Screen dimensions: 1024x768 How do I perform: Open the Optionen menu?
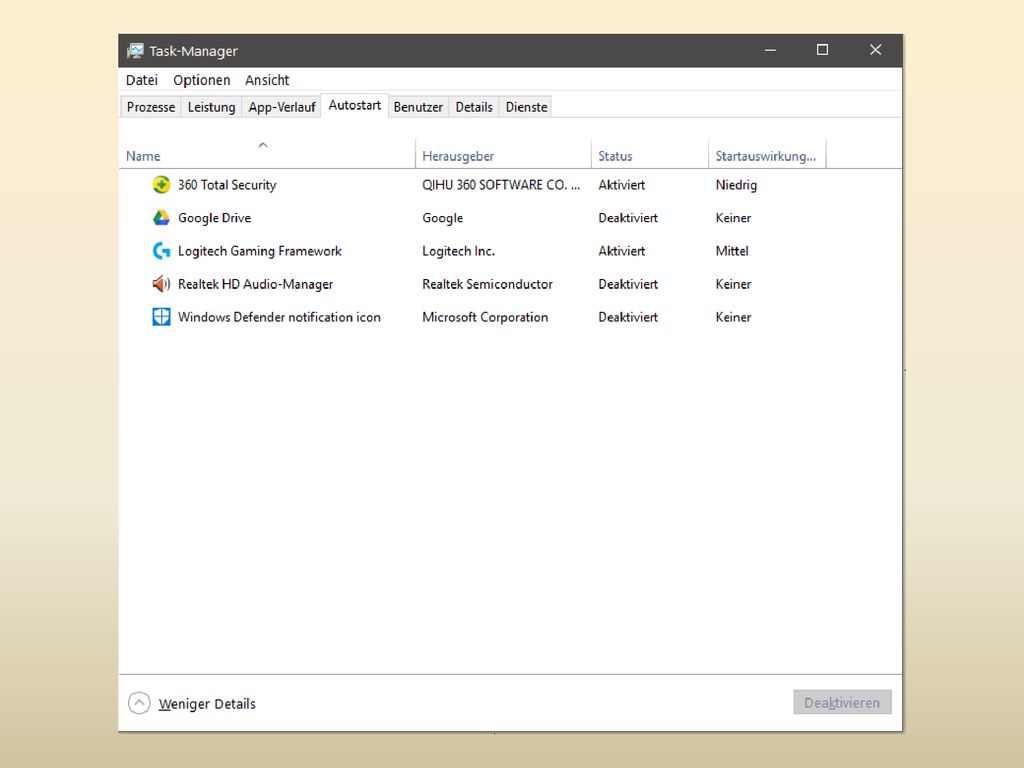(202, 80)
